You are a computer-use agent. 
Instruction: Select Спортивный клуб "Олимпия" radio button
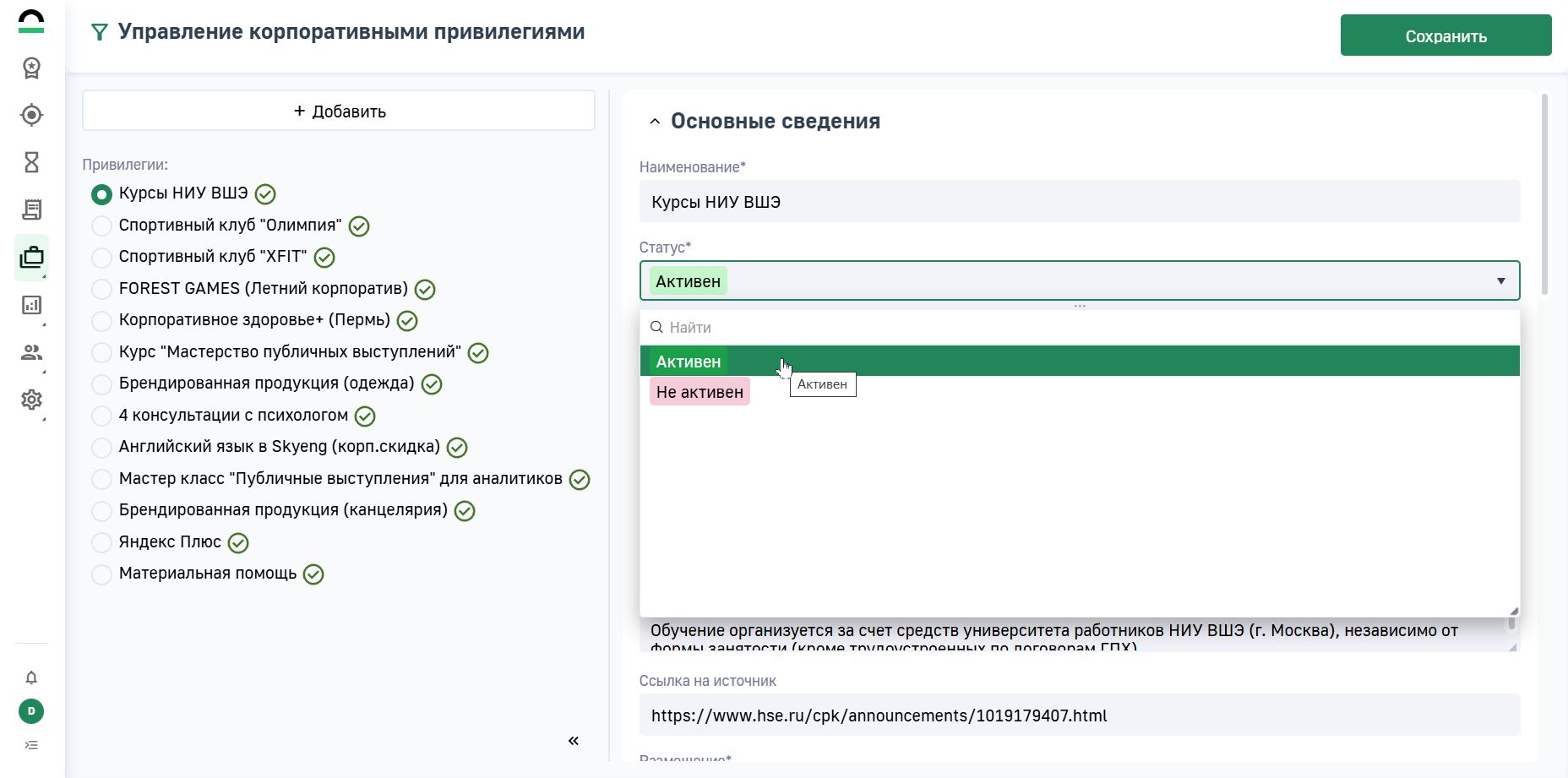click(101, 226)
